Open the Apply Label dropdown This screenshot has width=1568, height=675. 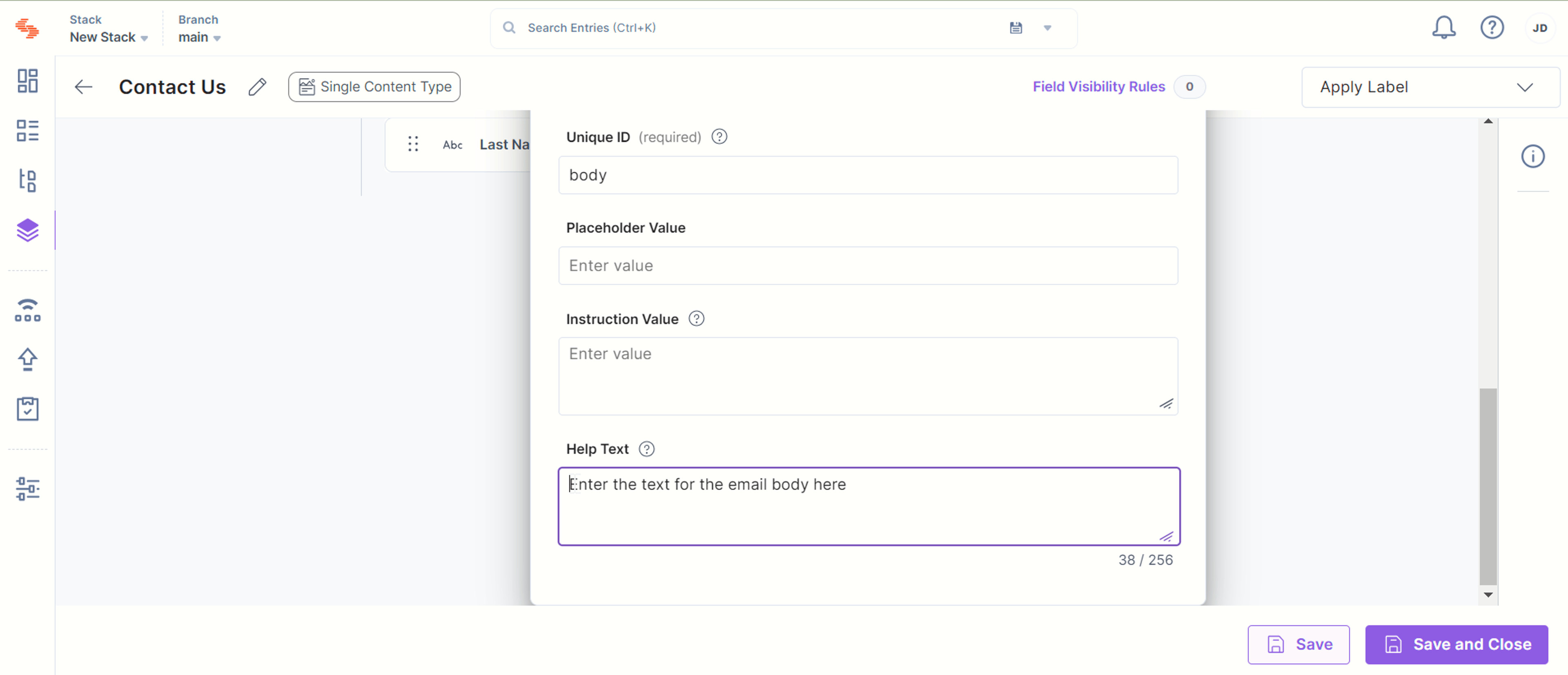point(1430,87)
